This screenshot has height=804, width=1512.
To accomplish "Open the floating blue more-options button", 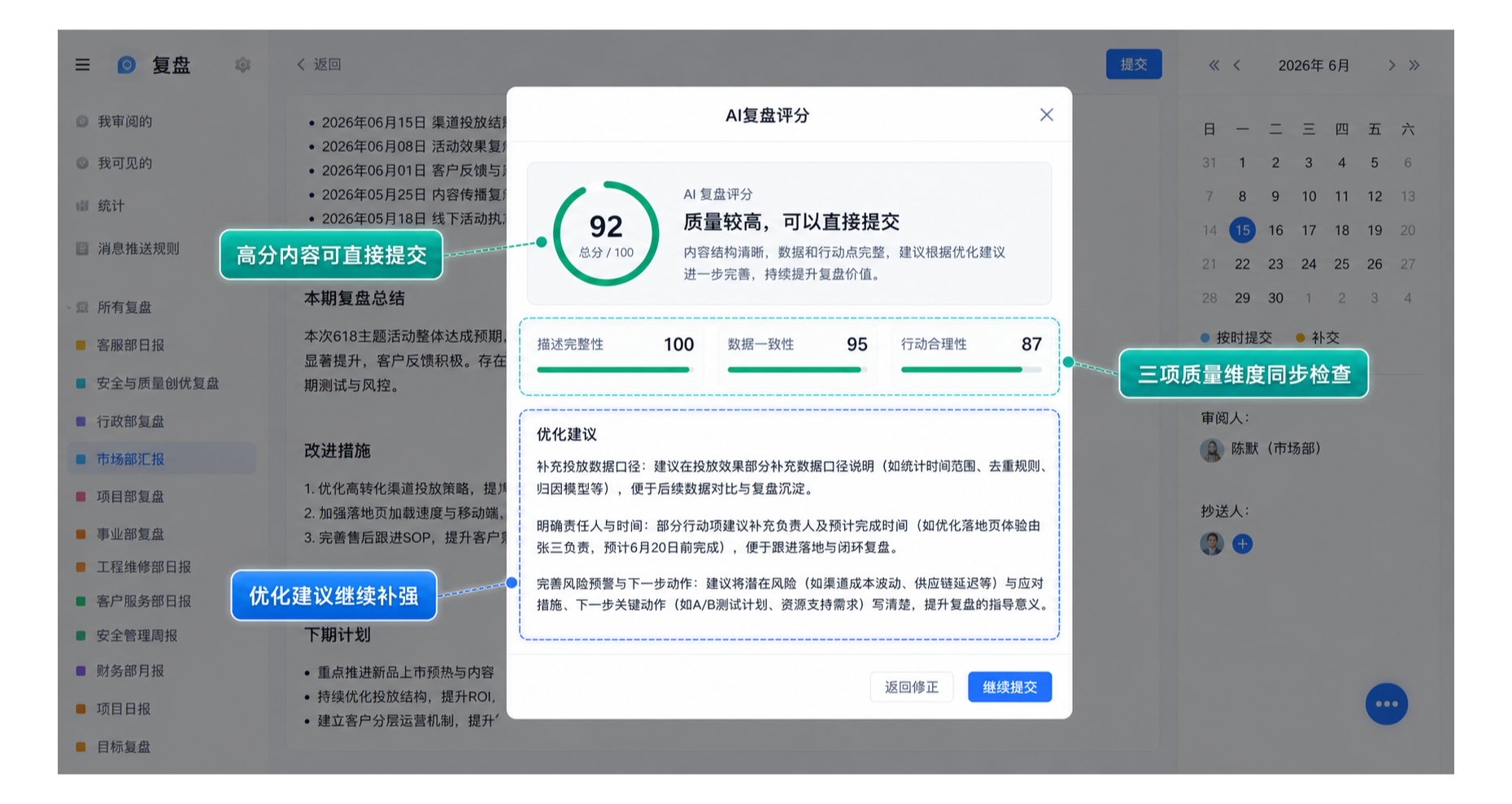I will coord(1386,704).
